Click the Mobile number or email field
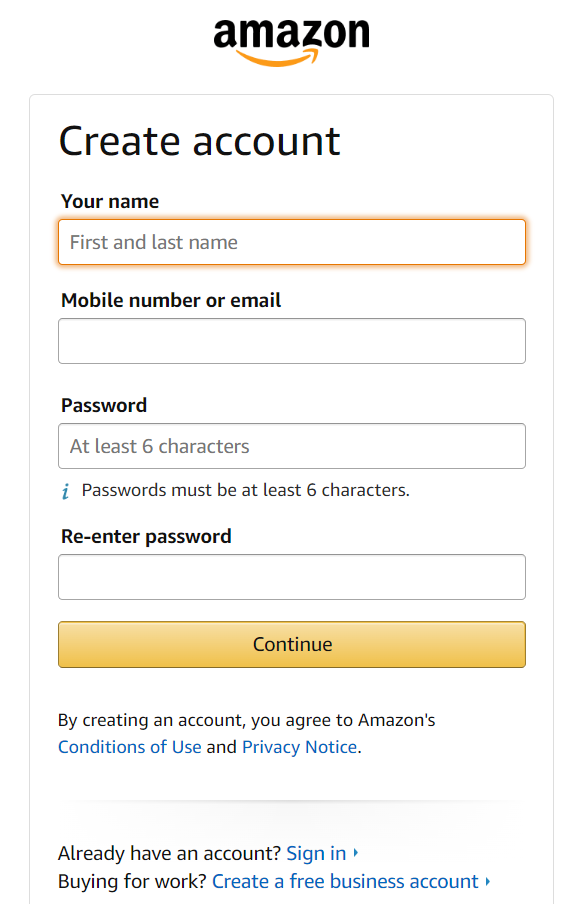Screen dimensions: 565x904 (292, 341)
